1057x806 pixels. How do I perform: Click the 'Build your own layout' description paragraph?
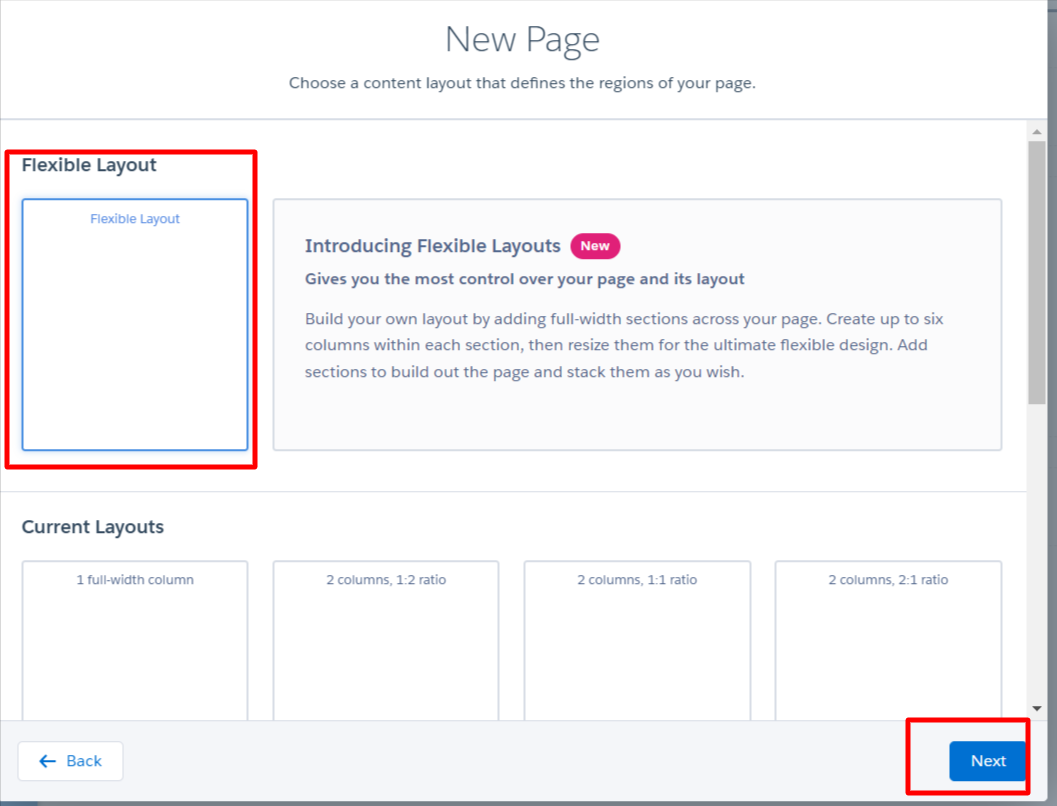pyautogui.click(x=624, y=346)
